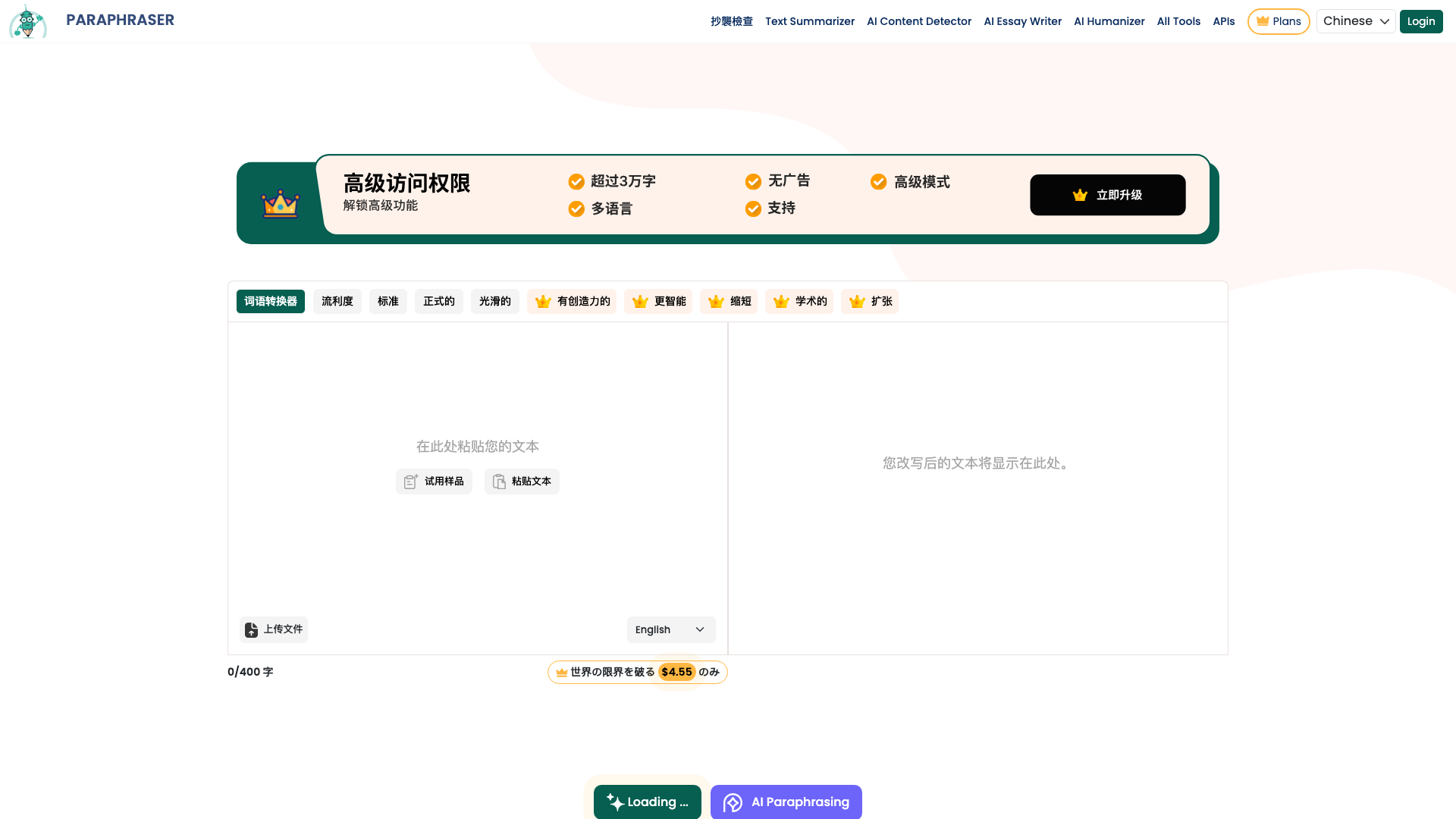1456x819 pixels.
Task: Click the PARAPHRASER brand name
Action: (x=120, y=20)
